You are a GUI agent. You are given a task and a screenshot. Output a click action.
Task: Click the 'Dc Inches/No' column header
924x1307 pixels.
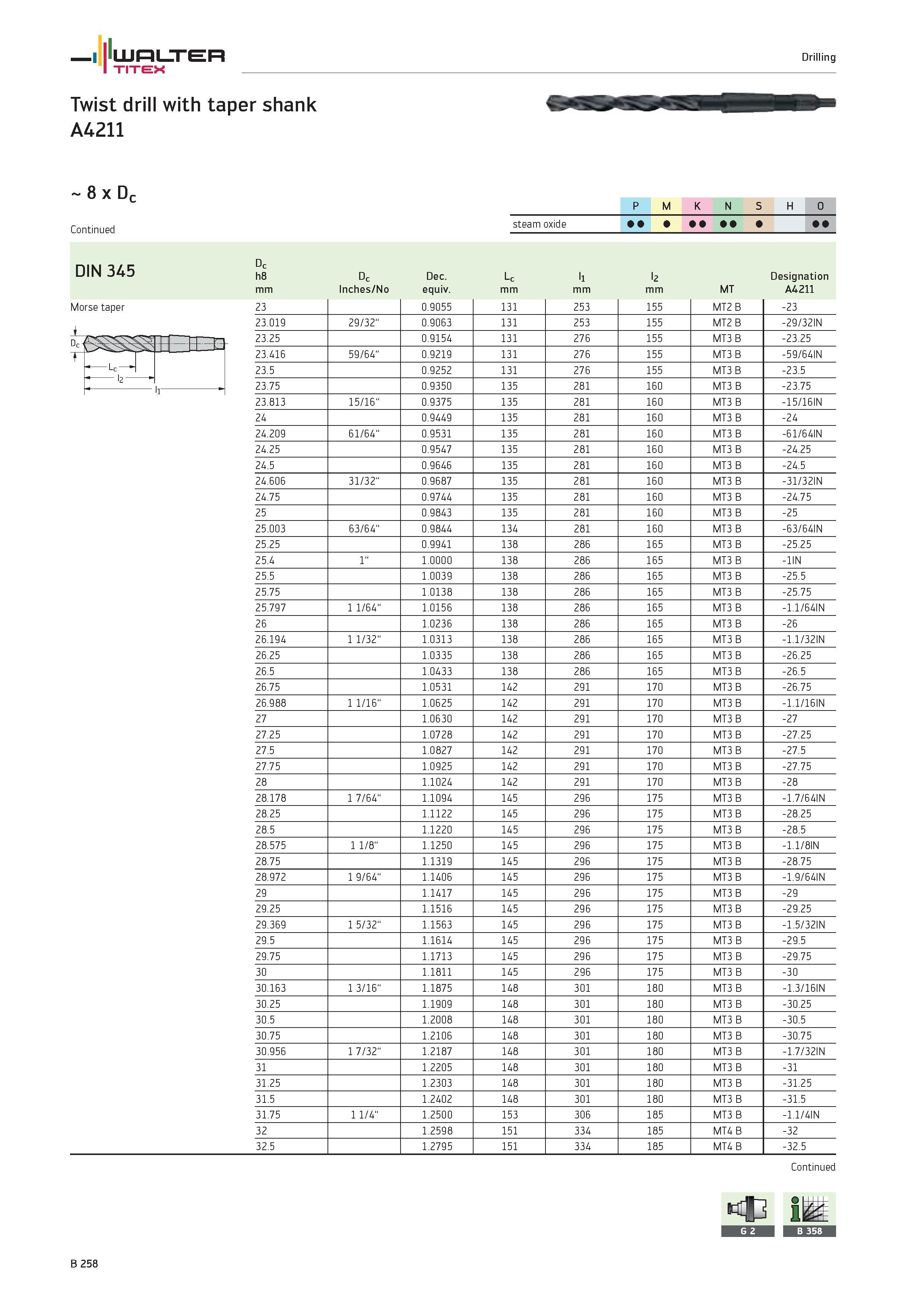(364, 282)
